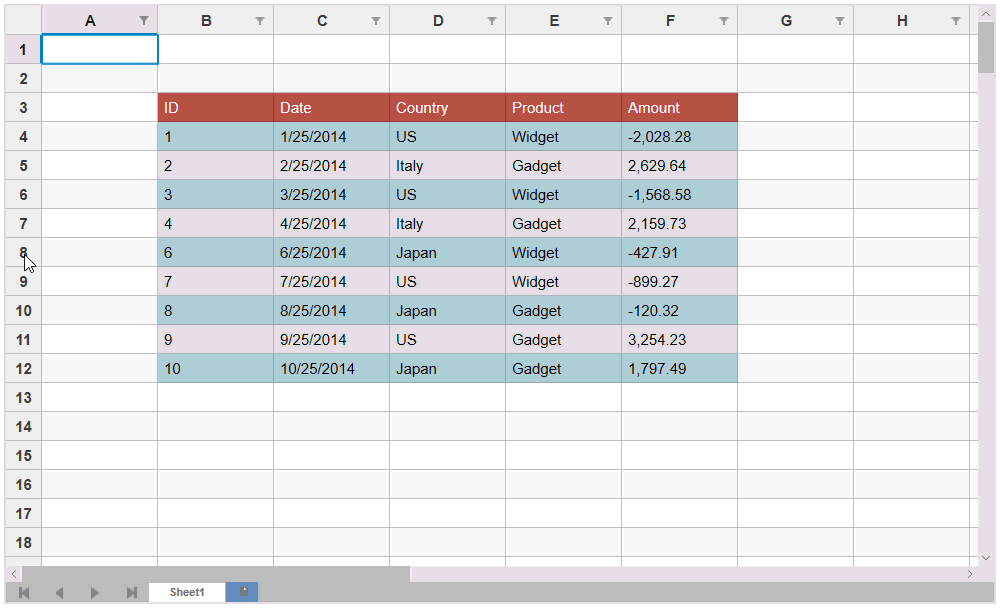Open the filter dropdown on column B

click(260, 21)
